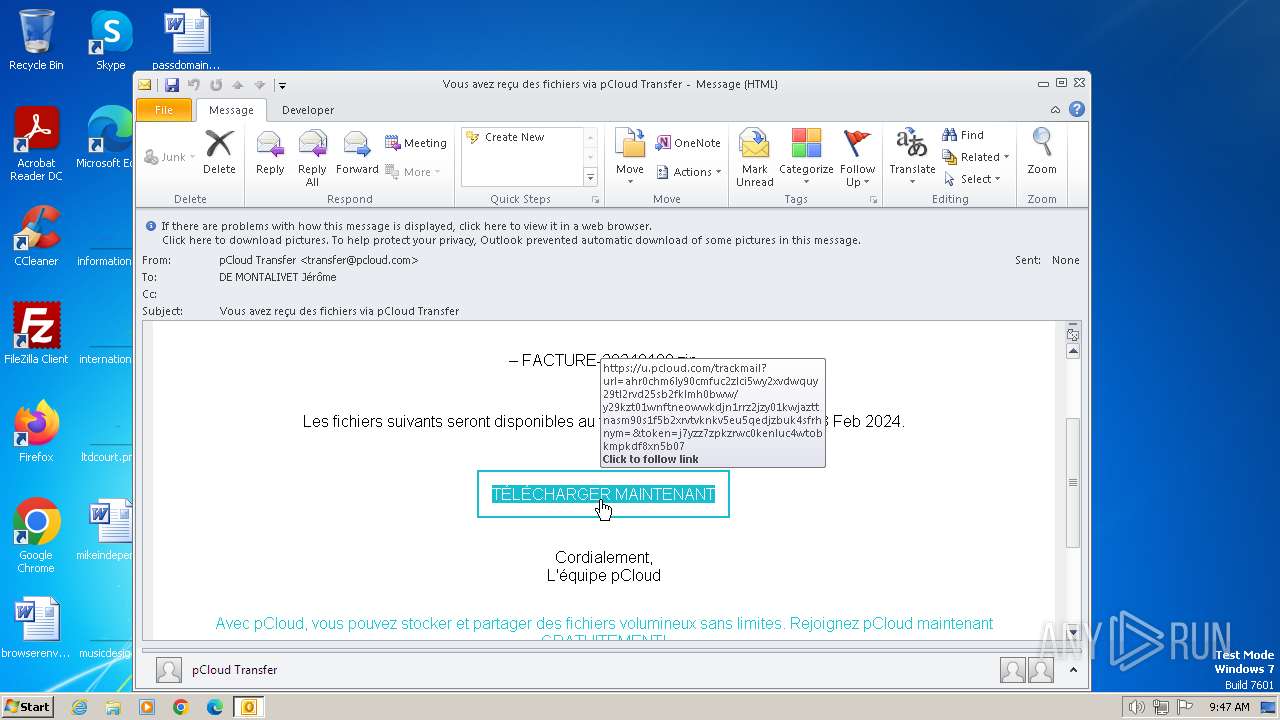
Task: Open Google Chrome desktop shortcut
Action: point(36,536)
